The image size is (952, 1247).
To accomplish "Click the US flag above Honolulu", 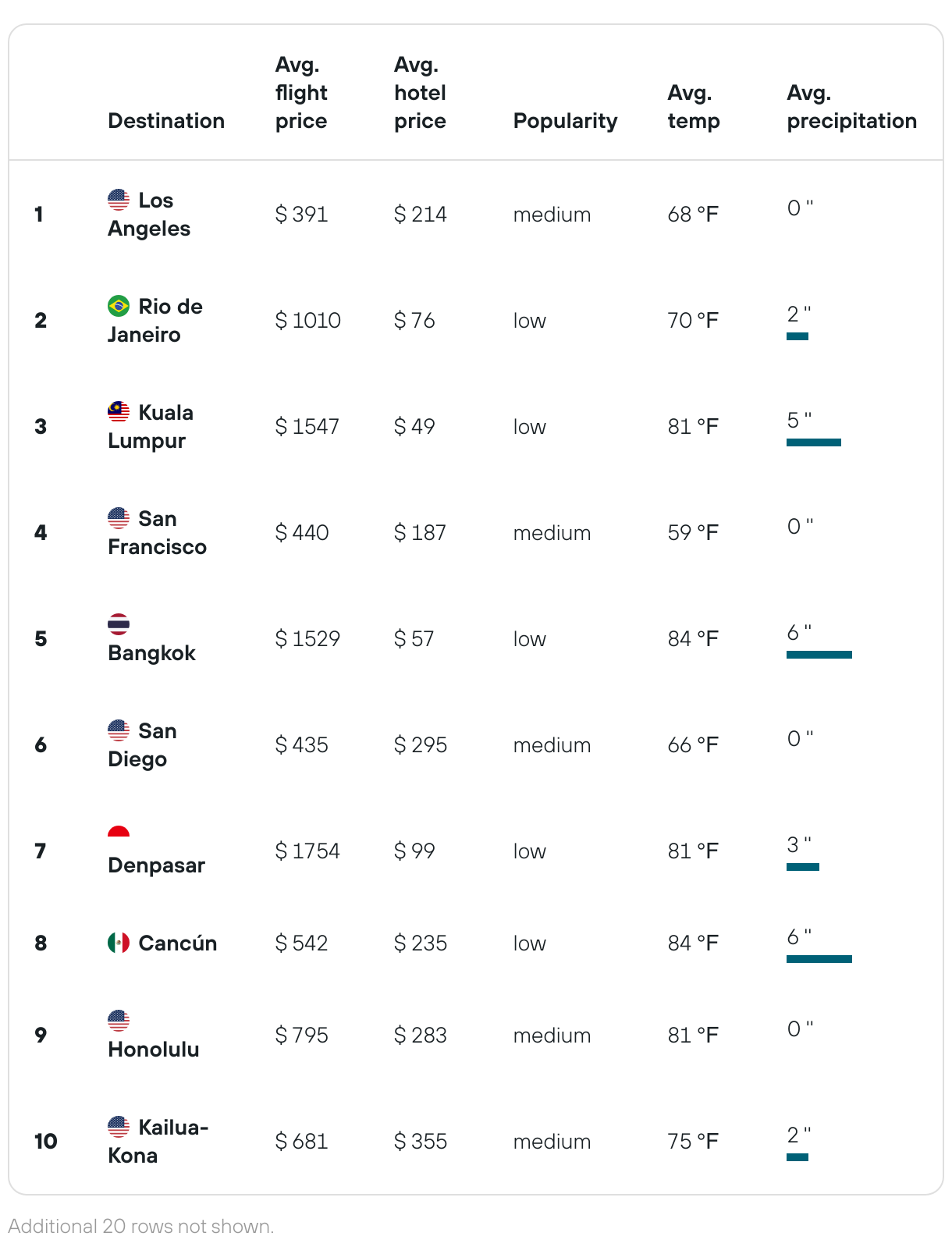I will point(119,1021).
